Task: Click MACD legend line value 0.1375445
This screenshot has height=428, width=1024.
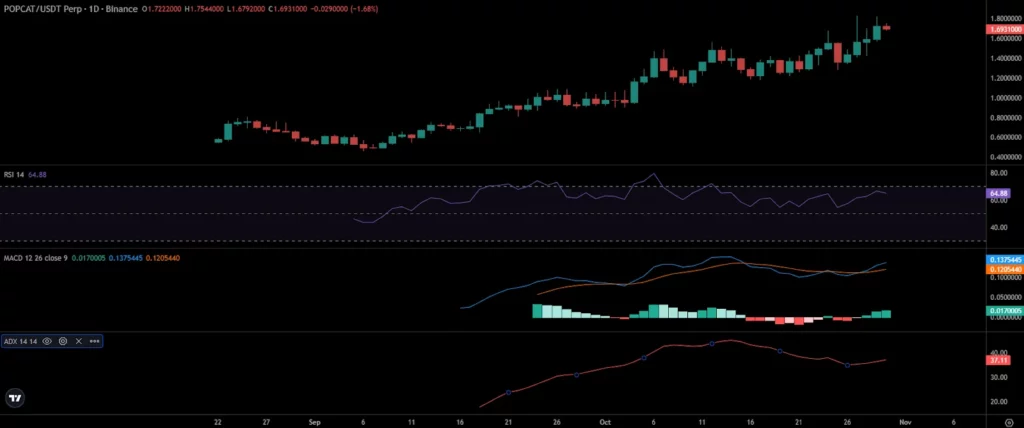Action: click(125, 258)
